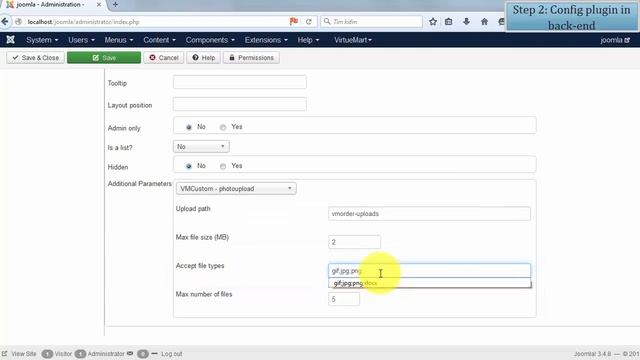Screen dimensions: 640x360
Task: Click the bookmark star icon
Action: (433, 22)
